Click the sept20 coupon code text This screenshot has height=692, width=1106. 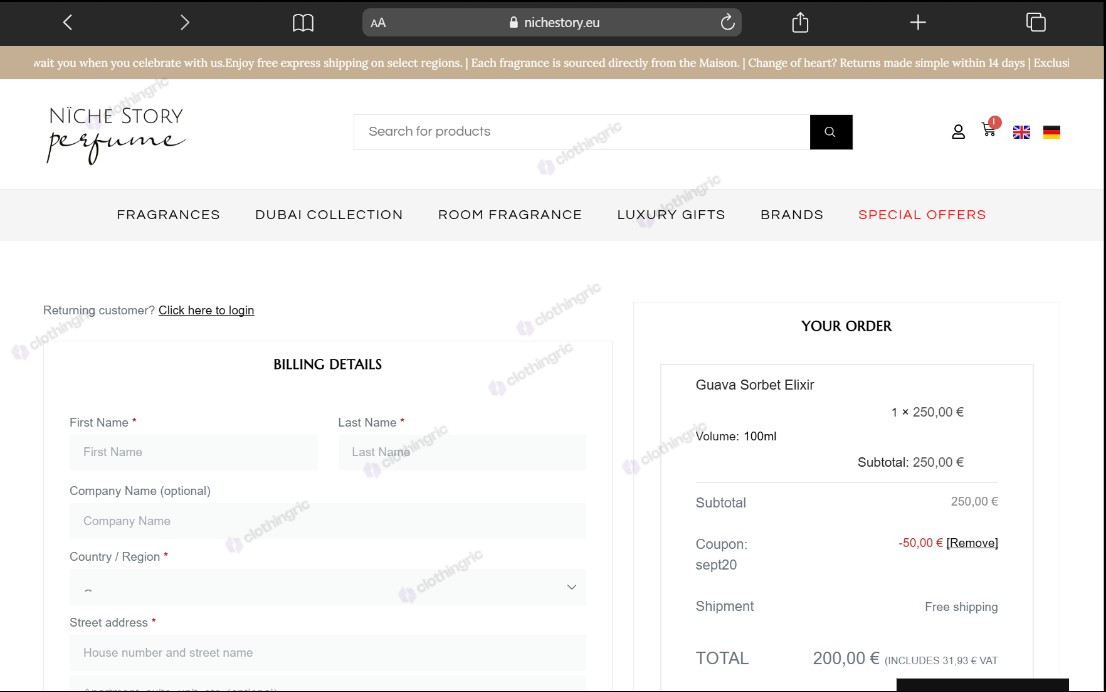click(x=716, y=565)
